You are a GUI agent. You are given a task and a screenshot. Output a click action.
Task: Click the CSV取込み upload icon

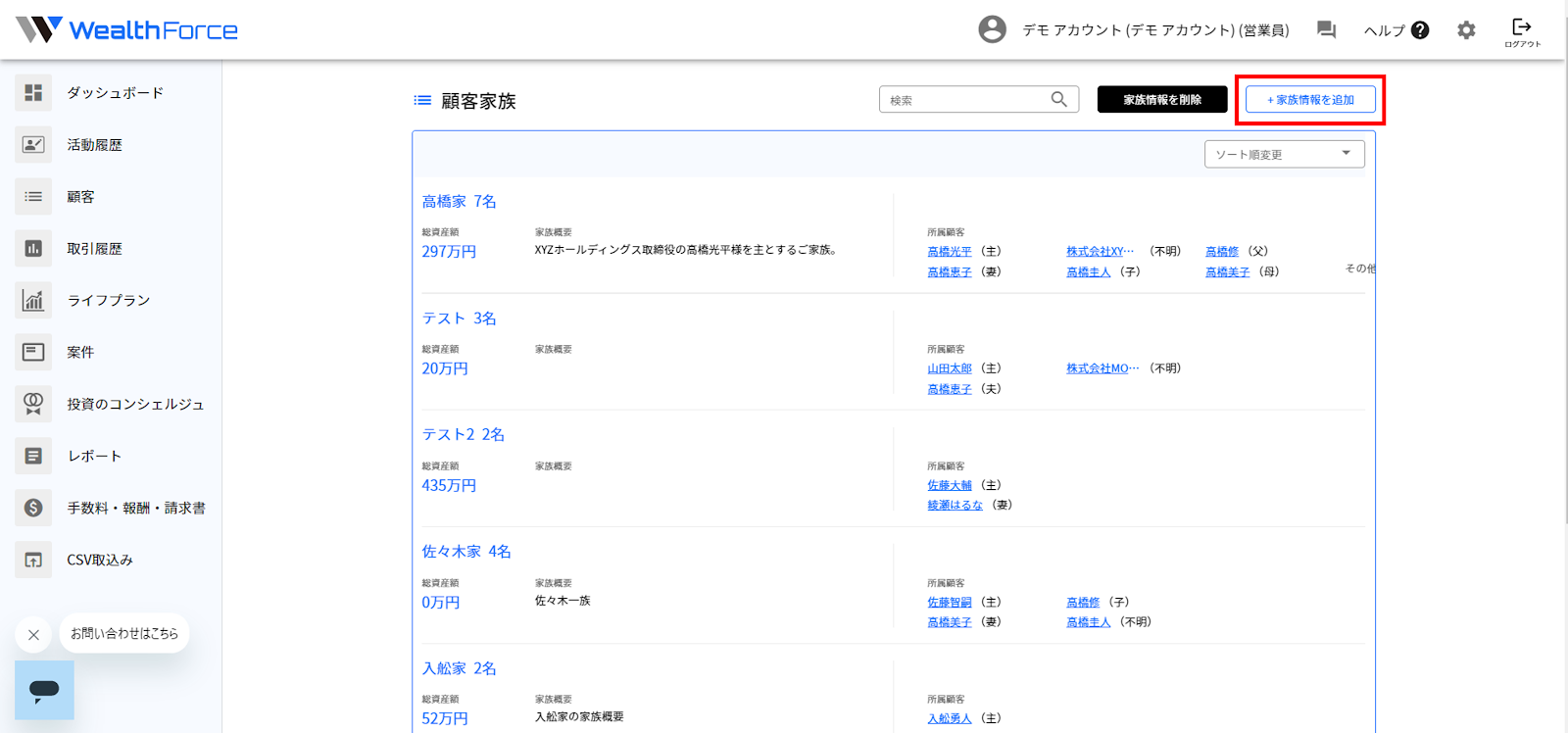tap(33, 560)
